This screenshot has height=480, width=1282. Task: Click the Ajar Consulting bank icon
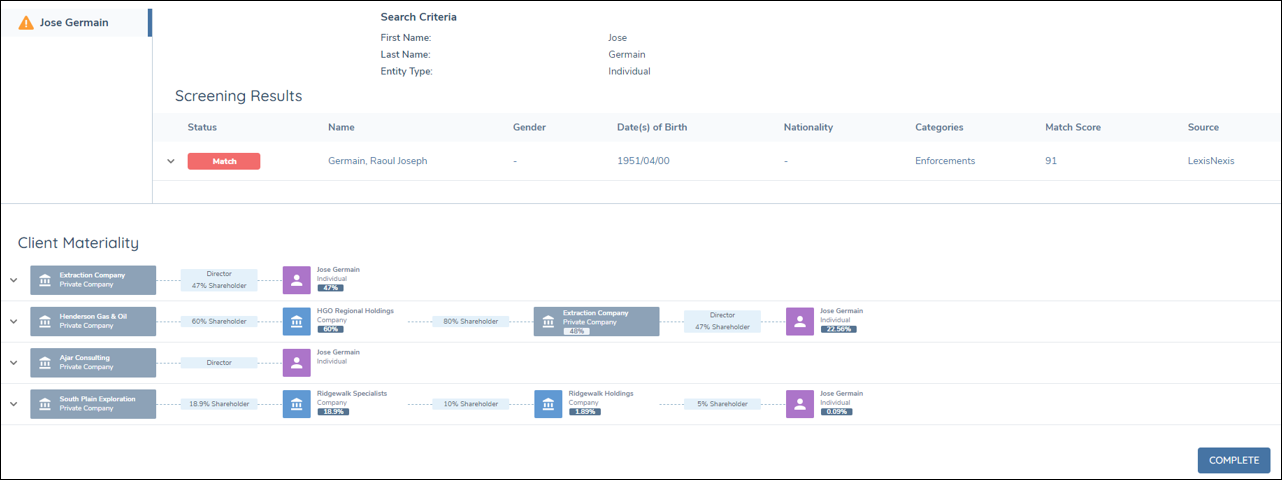click(x=44, y=362)
